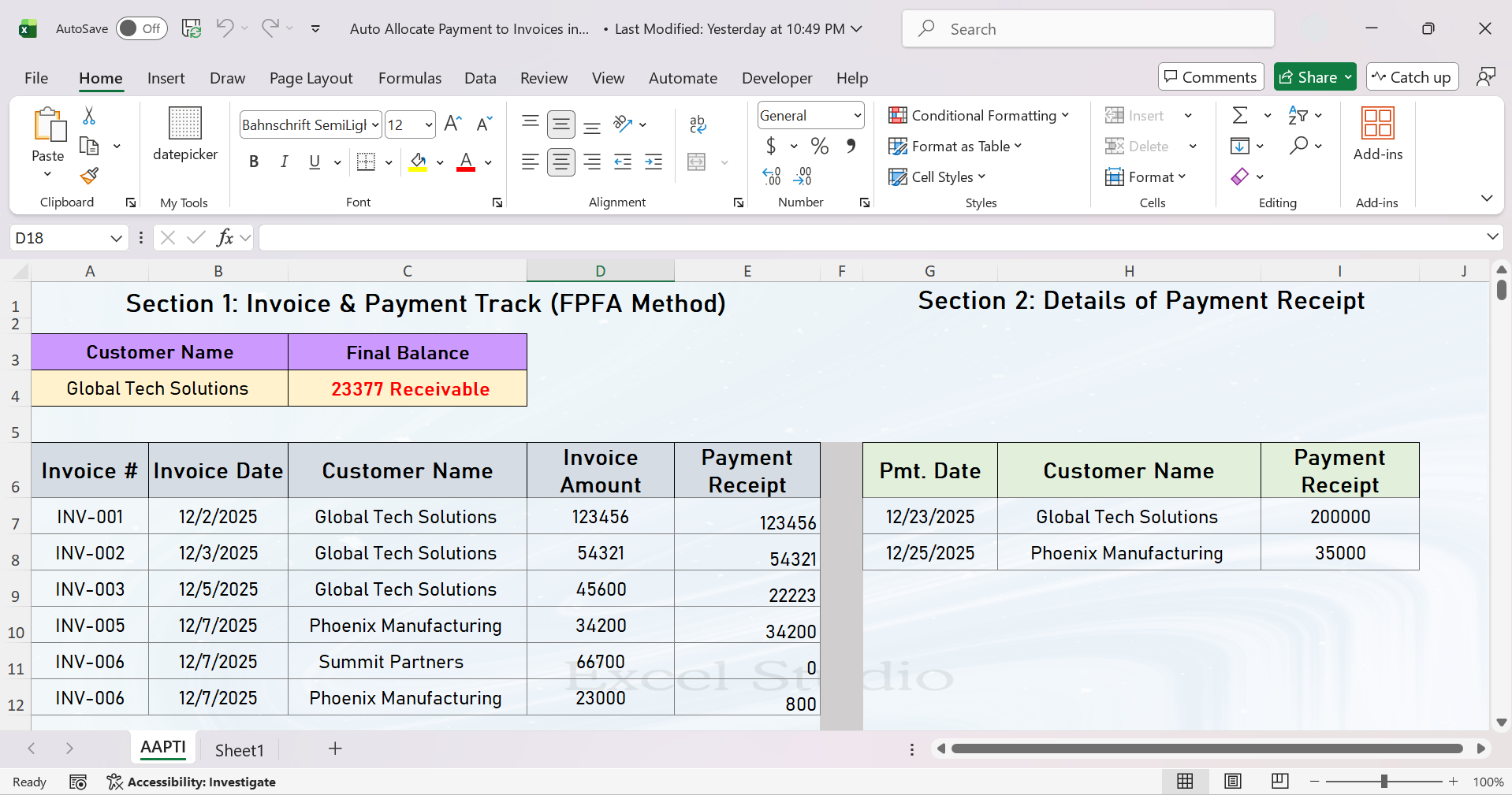
Task: Click the Increase Decimal icon
Action: pyautogui.click(x=771, y=176)
